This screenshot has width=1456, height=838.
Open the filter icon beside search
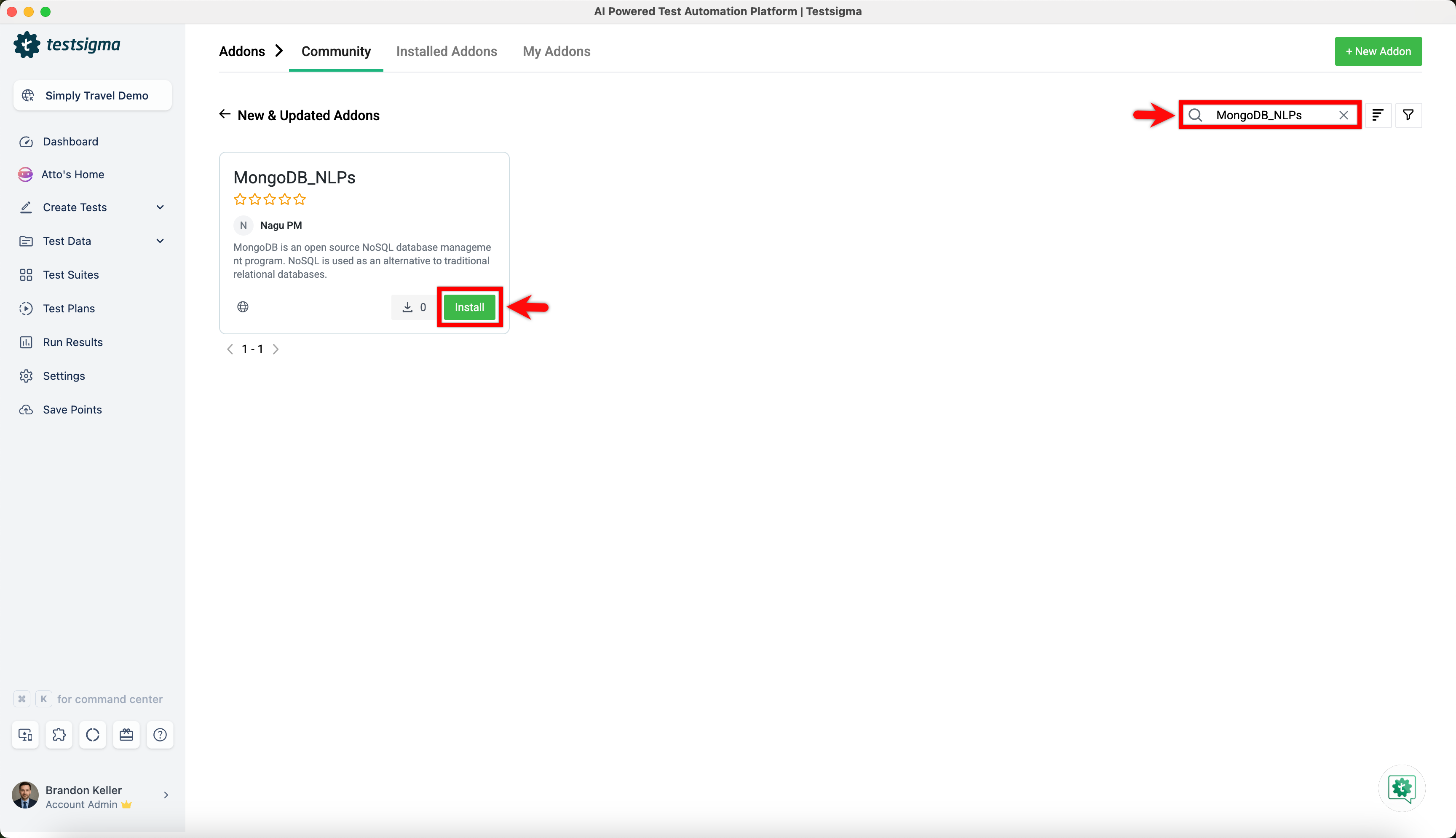pyautogui.click(x=1409, y=115)
